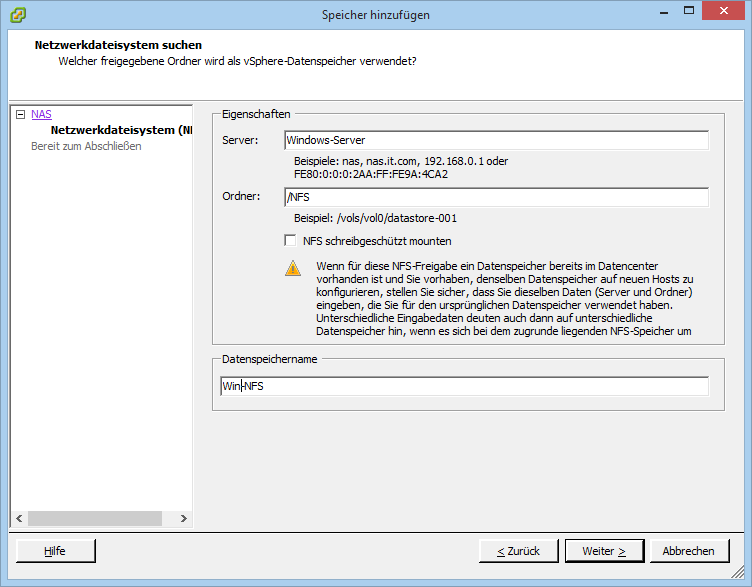Focus the Datenspeichername text field
The image size is (752, 587).
click(x=464, y=386)
